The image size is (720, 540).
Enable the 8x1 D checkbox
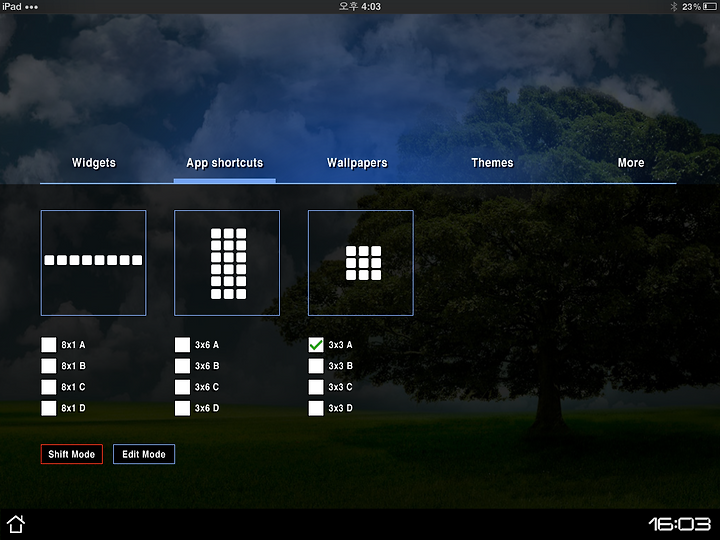pyautogui.click(x=49, y=408)
